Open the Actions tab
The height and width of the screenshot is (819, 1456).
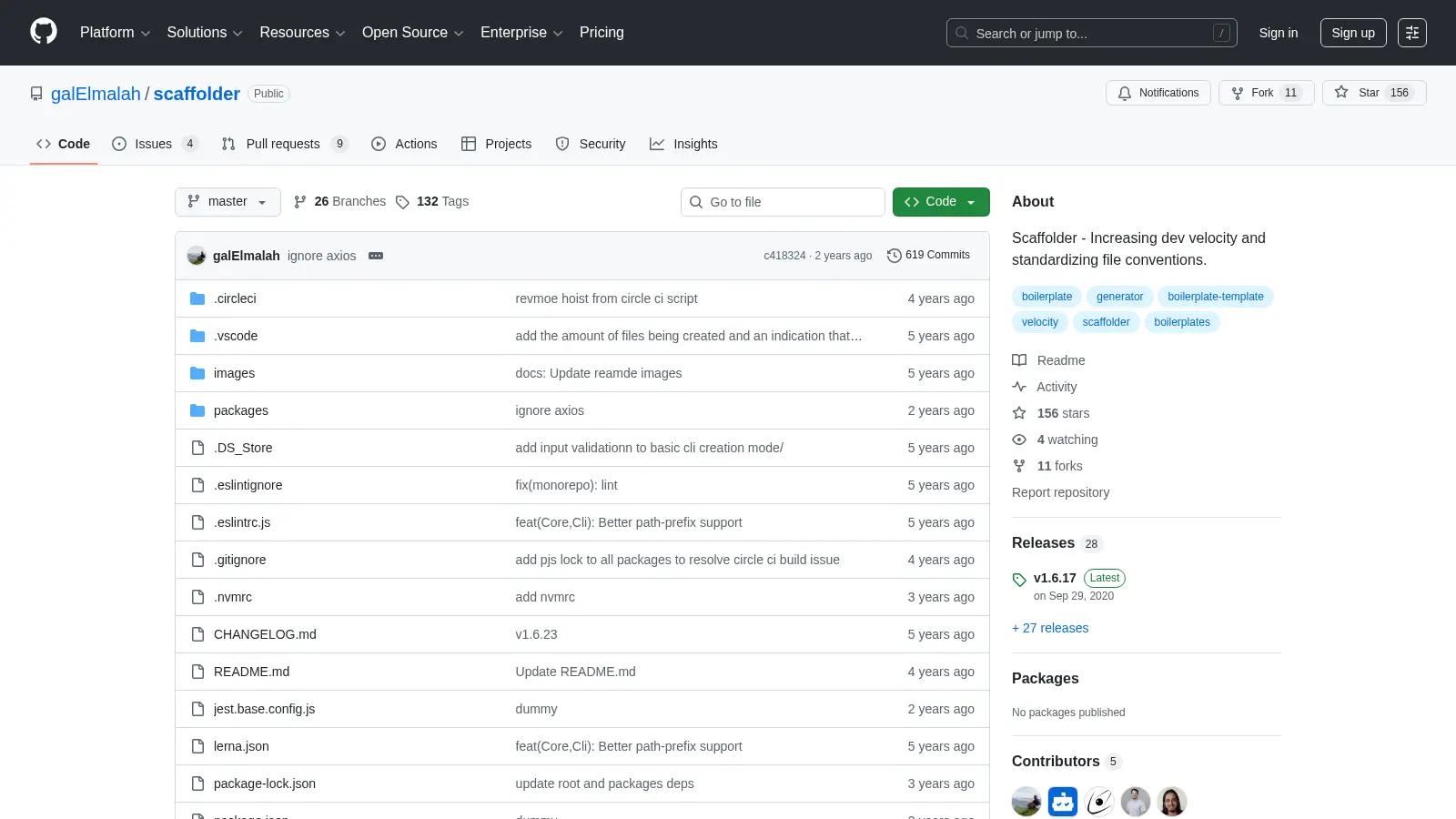[404, 144]
